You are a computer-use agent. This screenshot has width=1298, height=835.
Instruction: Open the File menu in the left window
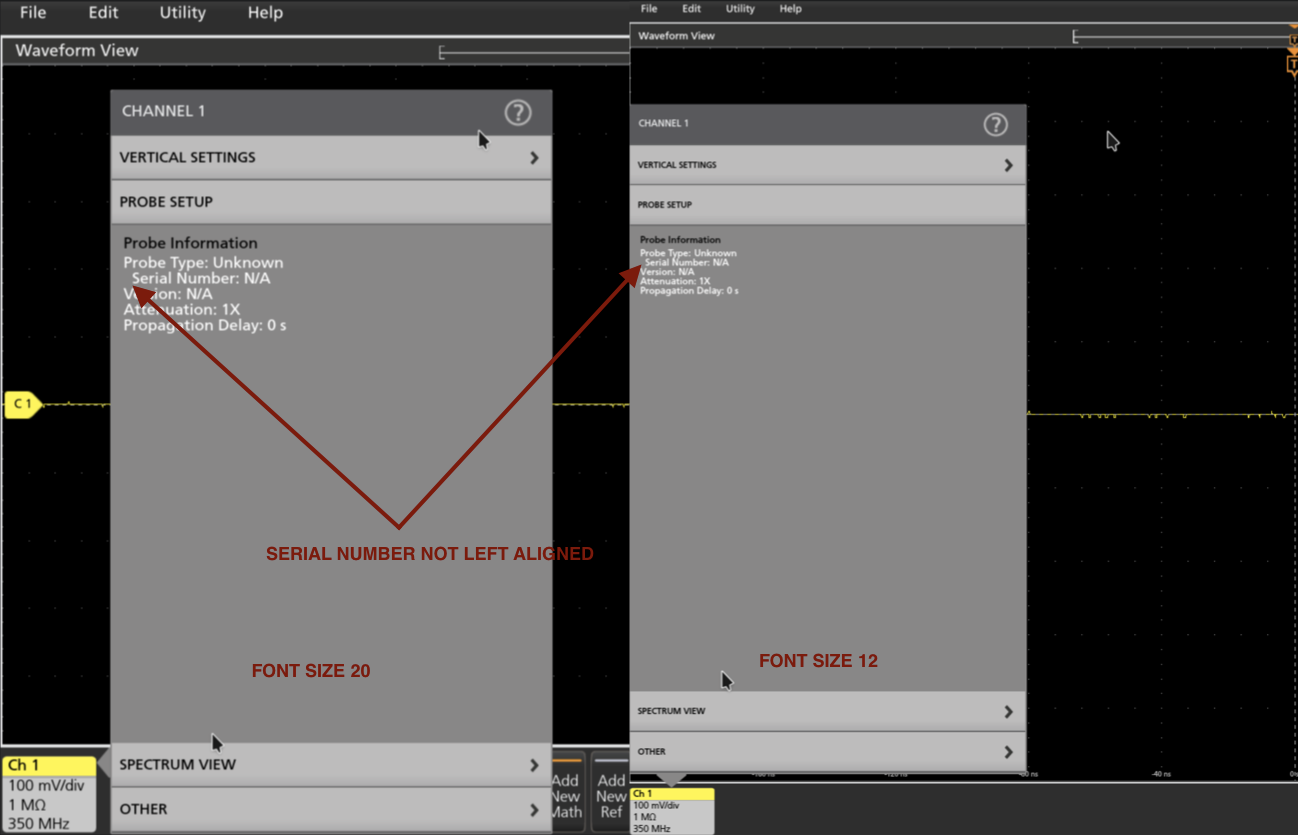click(33, 13)
